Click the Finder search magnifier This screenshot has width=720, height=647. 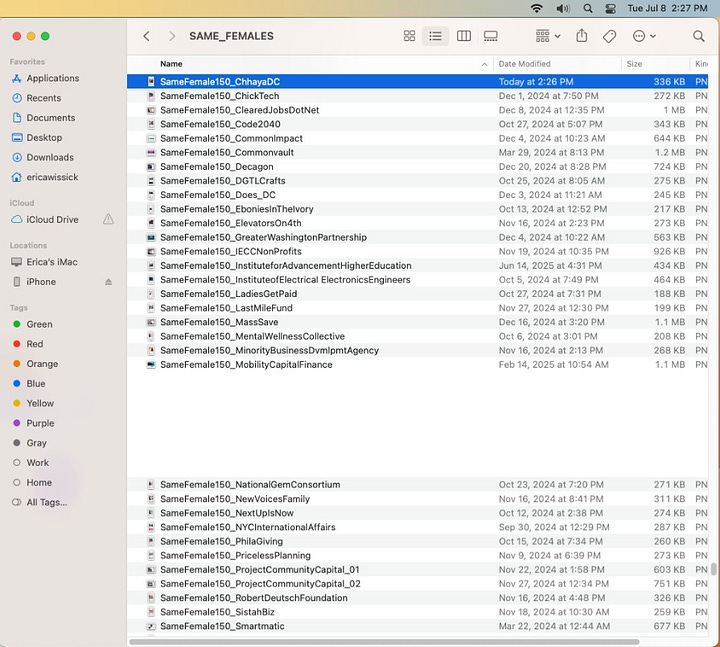tap(698, 36)
